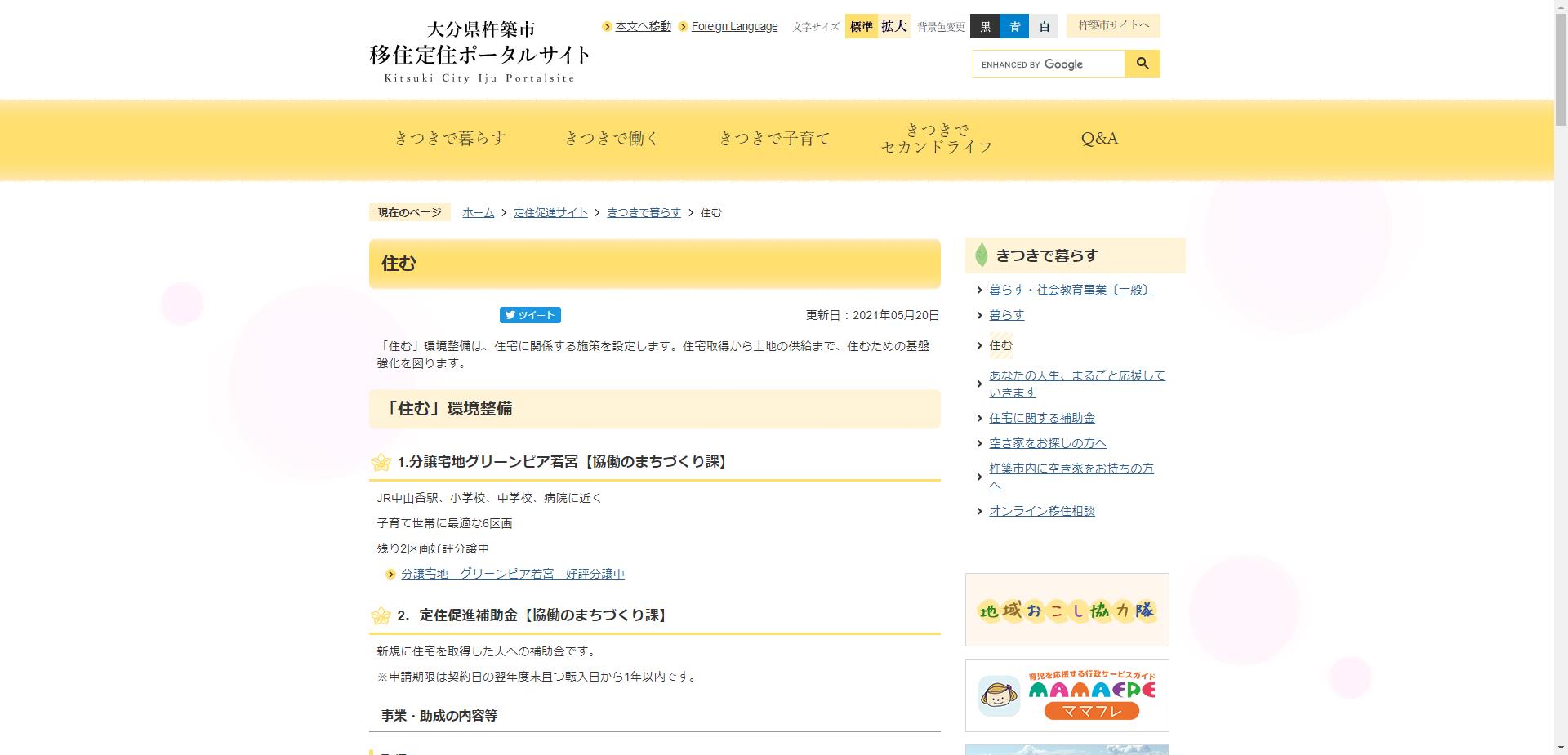Open the ホーム breadcrumb link
1568x755 pixels.
coord(477,212)
